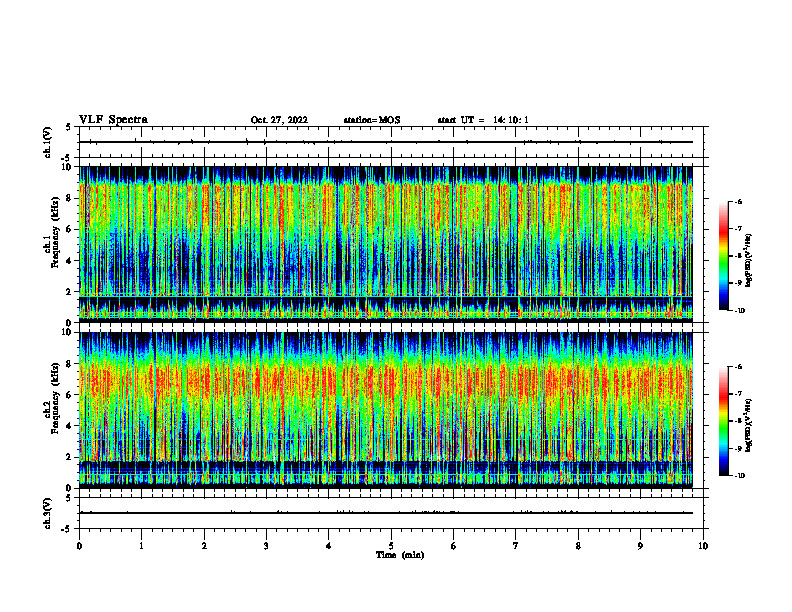Click time axis tick label "2"
Image resolution: width=792 pixels, height=612 pixels.
204,546
